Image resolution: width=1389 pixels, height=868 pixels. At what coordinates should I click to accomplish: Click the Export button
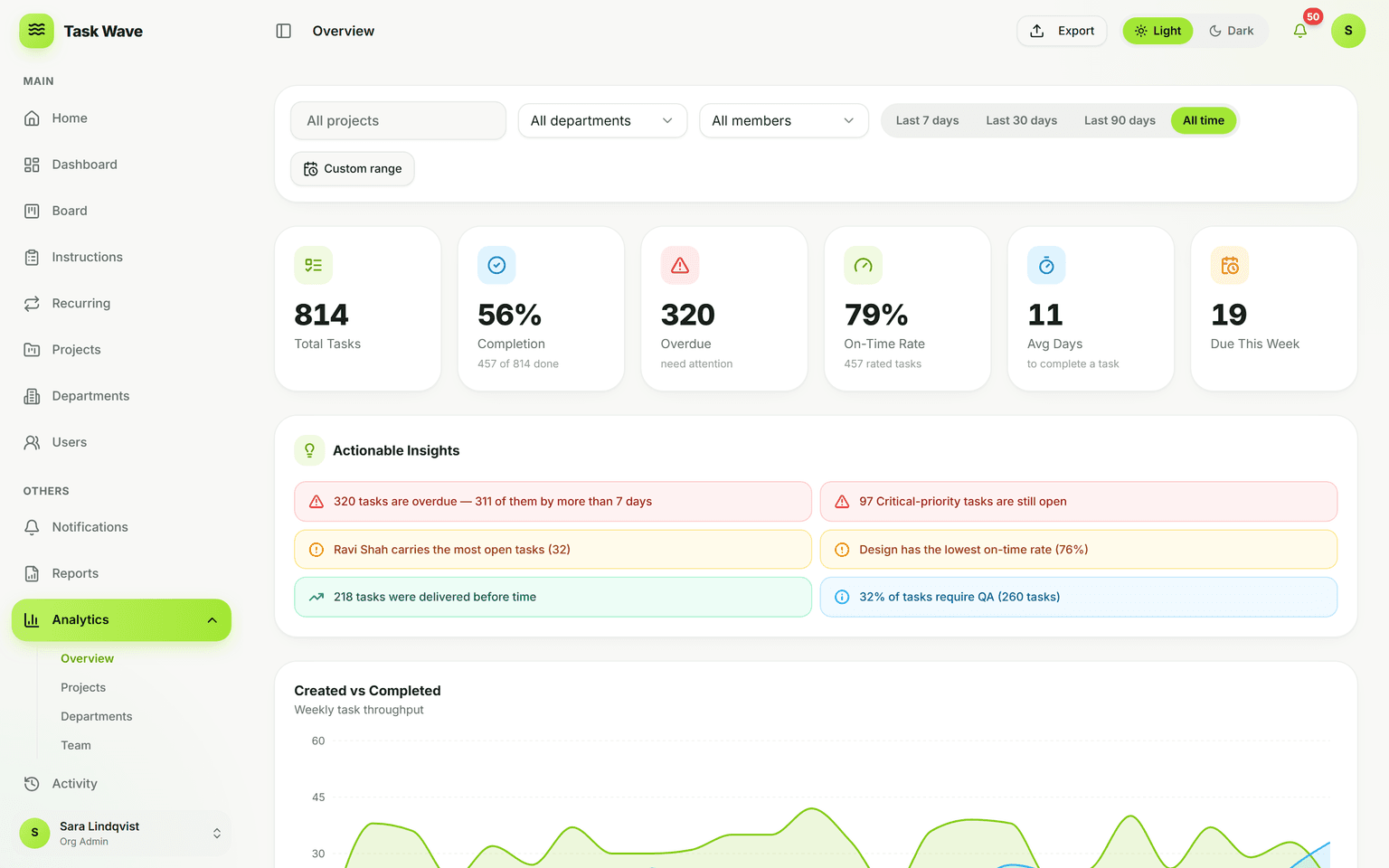(1062, 31)
